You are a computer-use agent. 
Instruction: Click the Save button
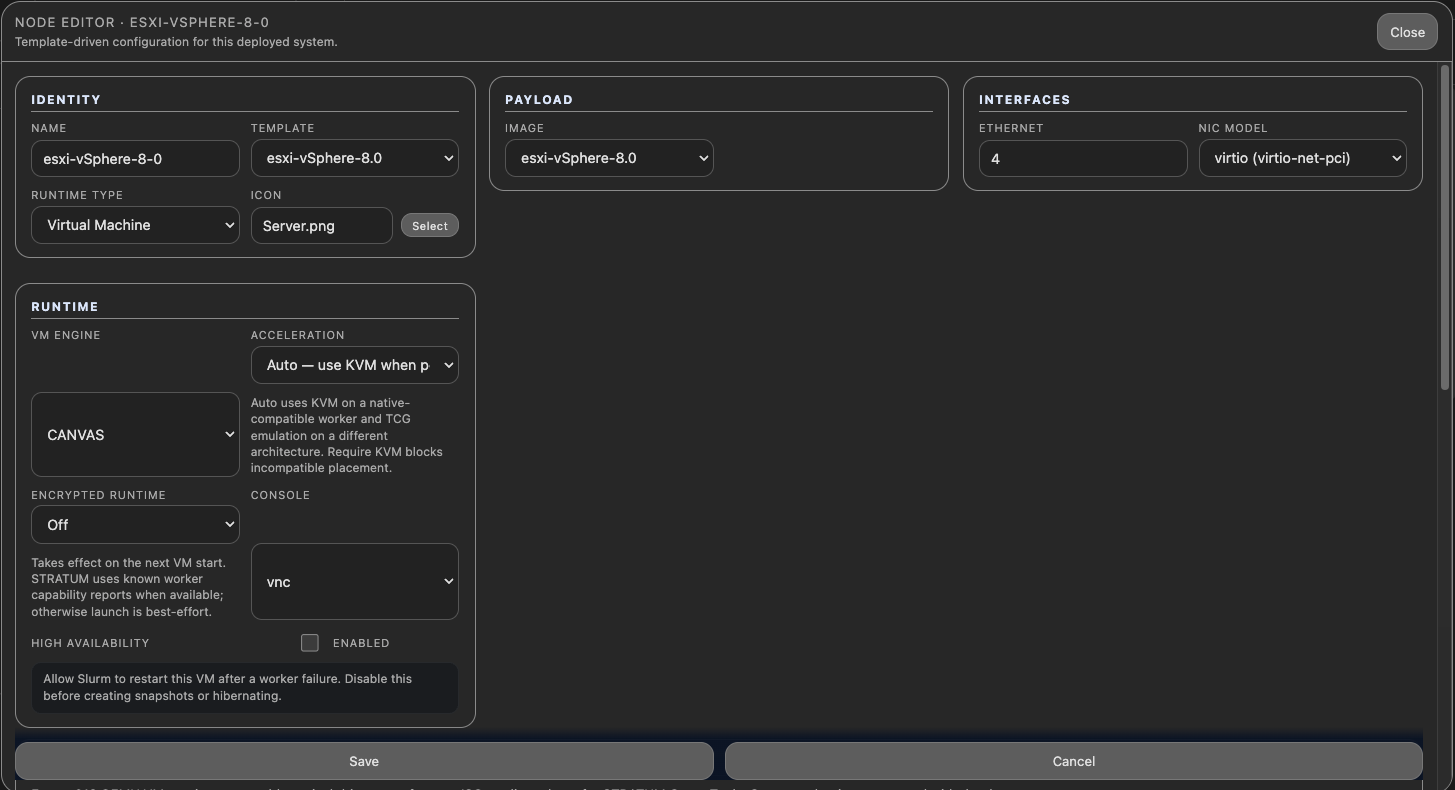pyautogui.click(x=364, y=761)
